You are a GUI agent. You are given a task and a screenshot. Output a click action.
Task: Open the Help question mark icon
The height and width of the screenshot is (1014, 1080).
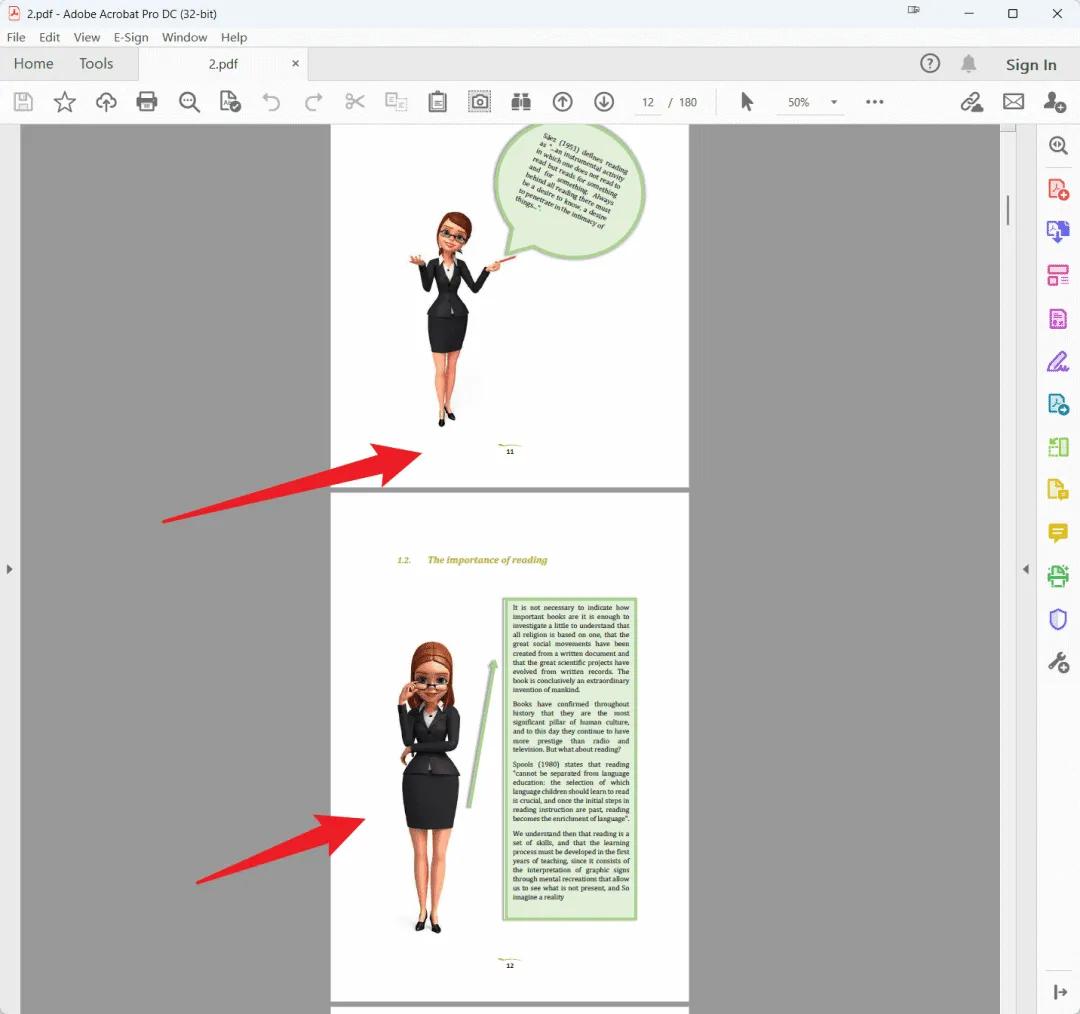click(930, 64)
